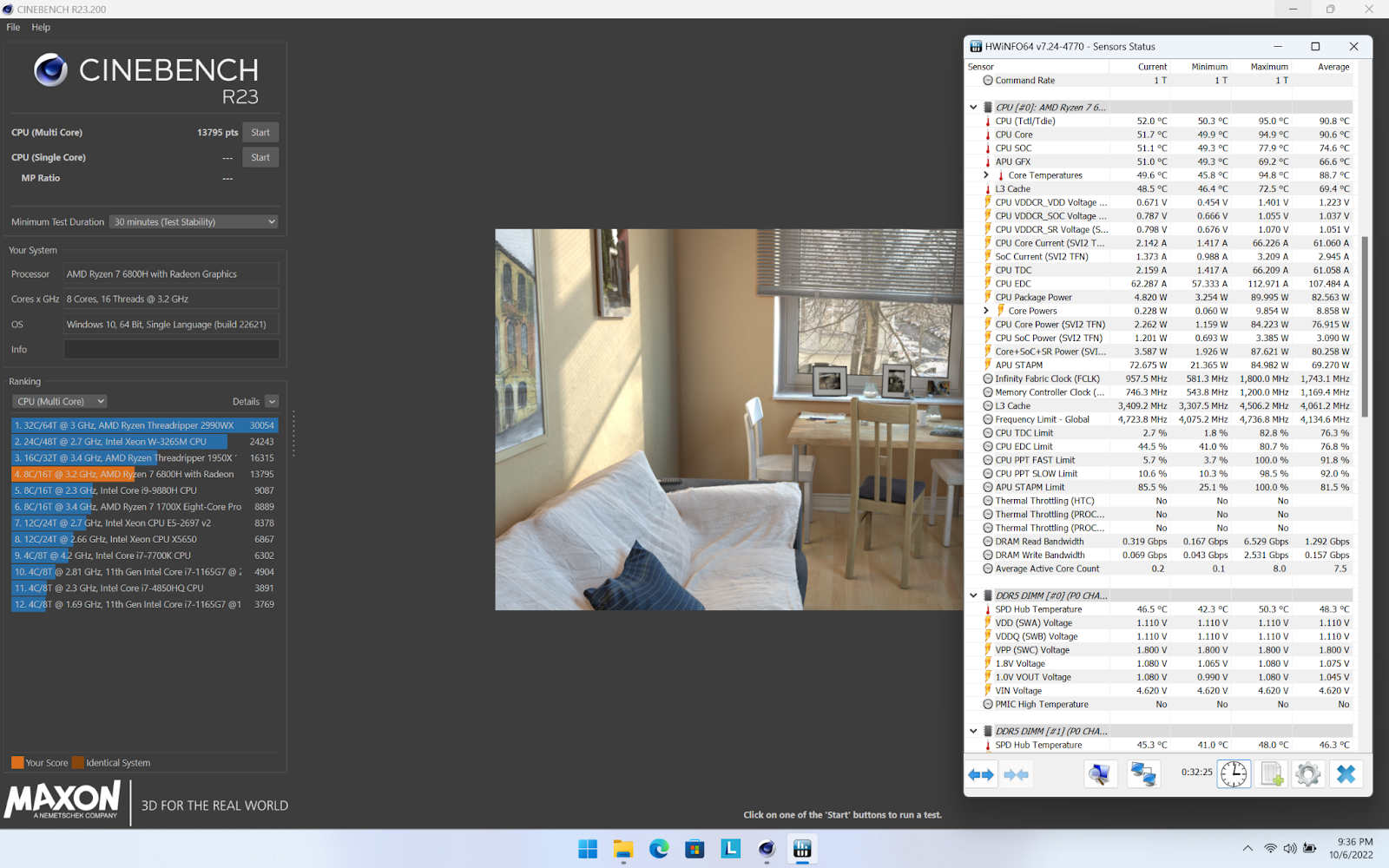Open the CPU (Multi Core) ranking dropdown
The width and height of the screenshot is (1389, 868).
(59, 402)
